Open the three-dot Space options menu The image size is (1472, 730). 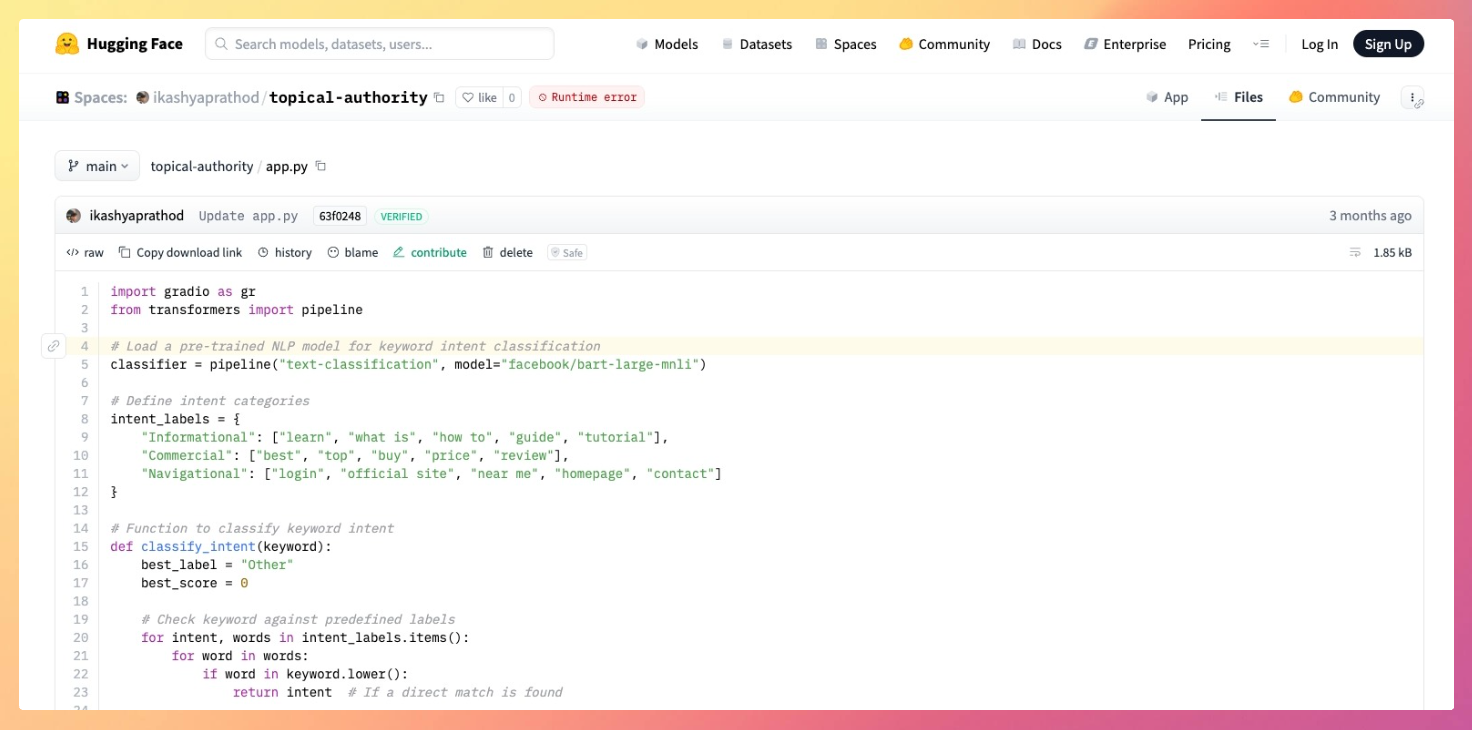(x=1412, y=98)
